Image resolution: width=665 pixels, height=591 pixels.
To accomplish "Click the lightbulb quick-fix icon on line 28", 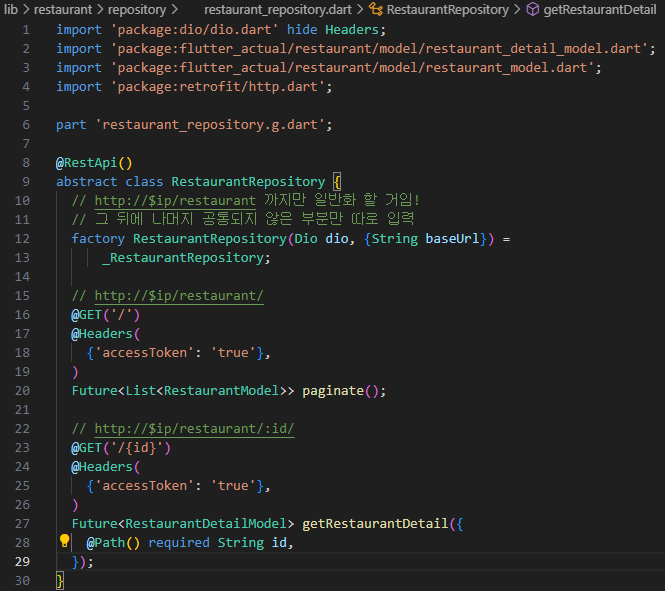I will [64, 541].
